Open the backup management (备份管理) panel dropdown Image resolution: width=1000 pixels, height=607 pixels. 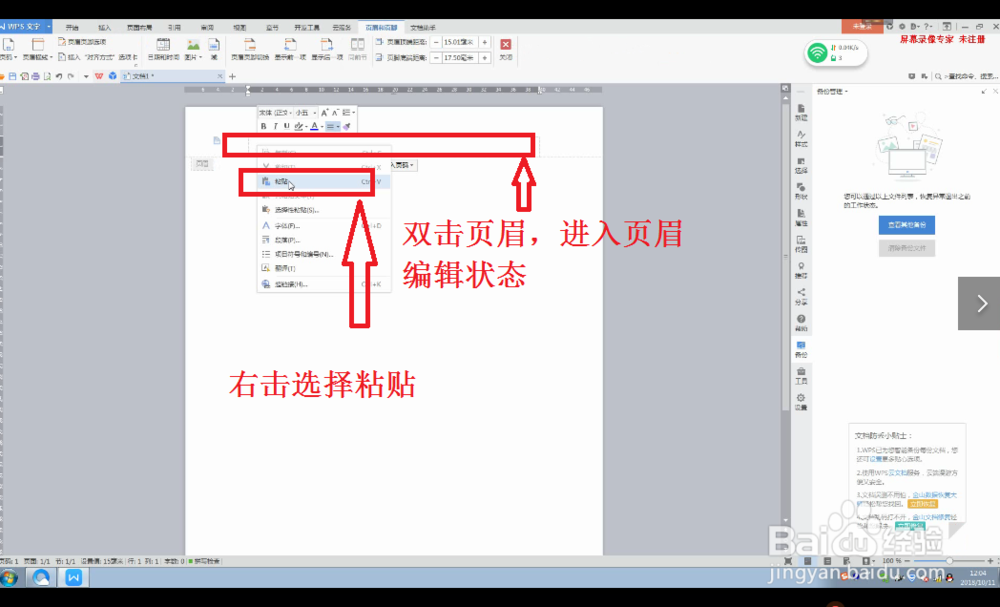pos(832,91)
